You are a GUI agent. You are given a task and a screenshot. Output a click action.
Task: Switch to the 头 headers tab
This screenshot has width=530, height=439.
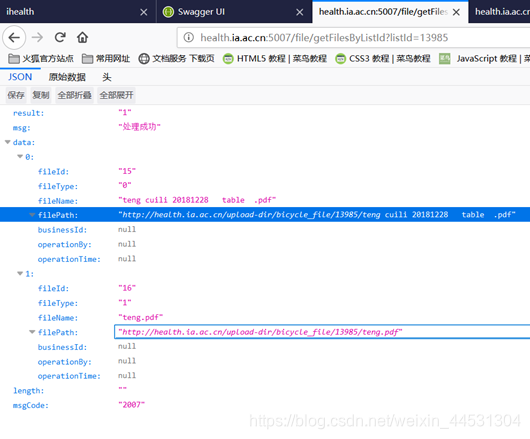107,77
